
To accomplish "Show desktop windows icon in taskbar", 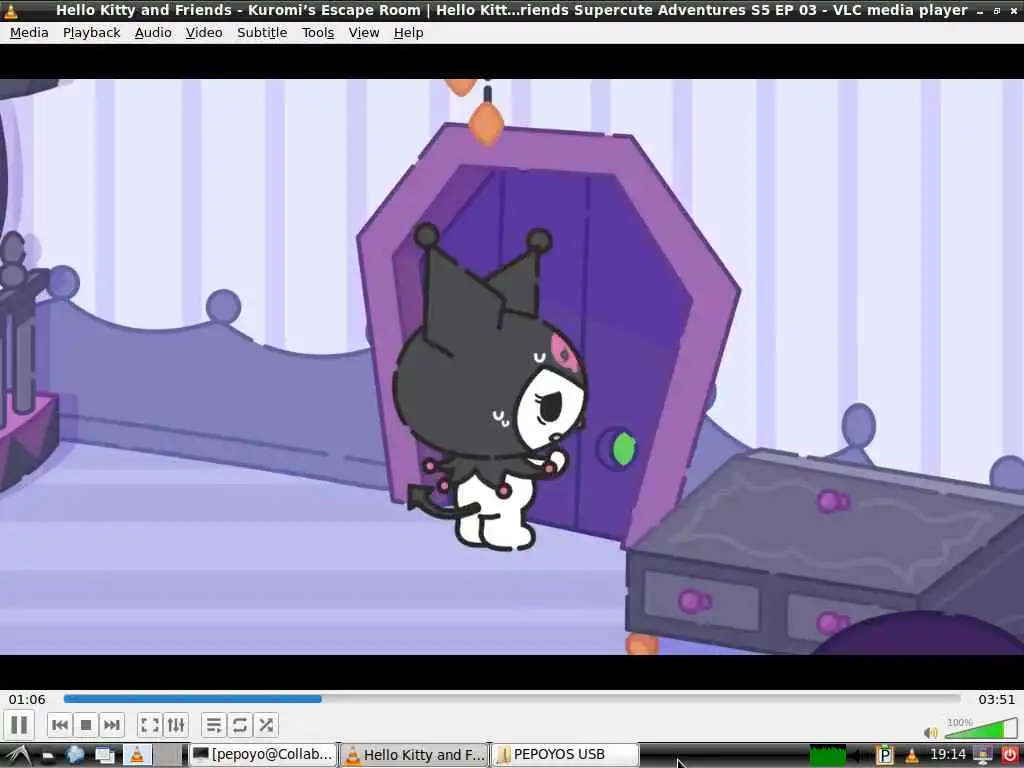I will click(x=104, y=756).
